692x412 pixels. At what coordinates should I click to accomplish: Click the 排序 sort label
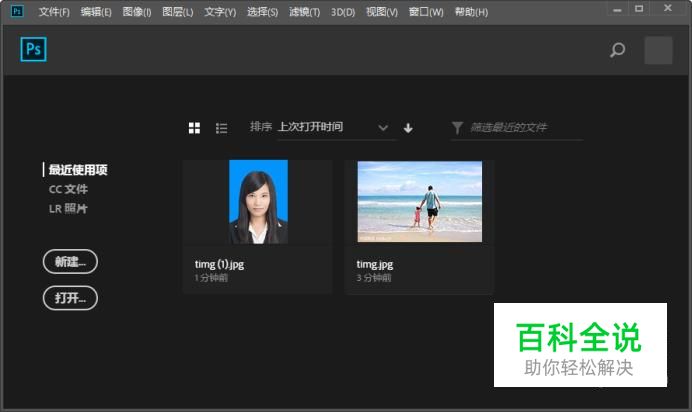(261, 127)
